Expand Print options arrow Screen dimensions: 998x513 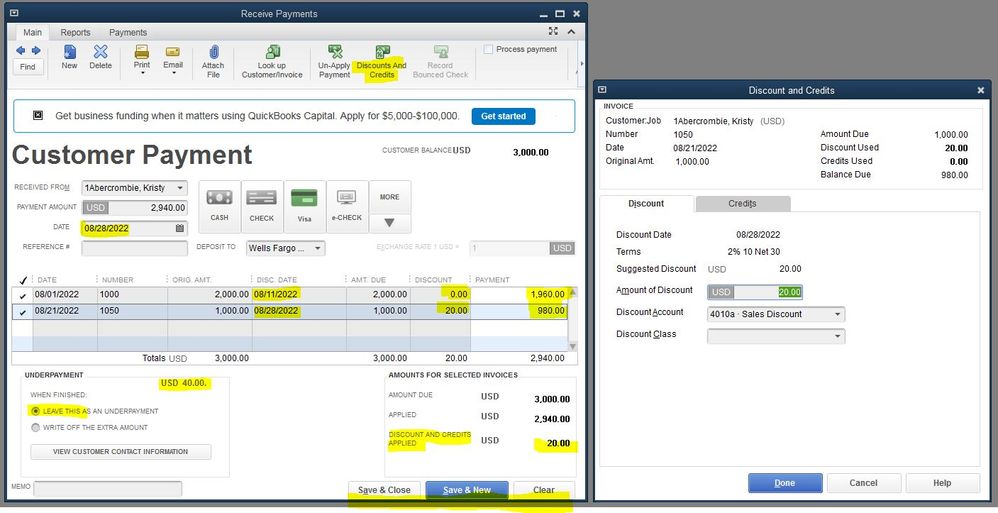point(142,73)
